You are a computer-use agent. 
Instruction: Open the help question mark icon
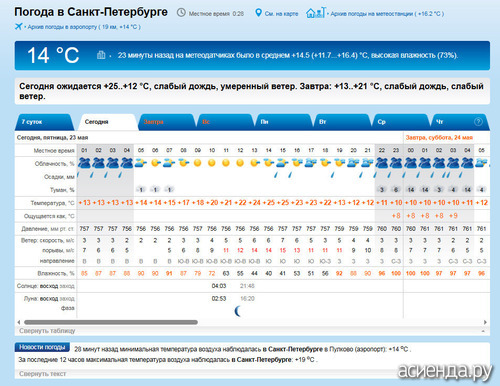pos(478,122)
